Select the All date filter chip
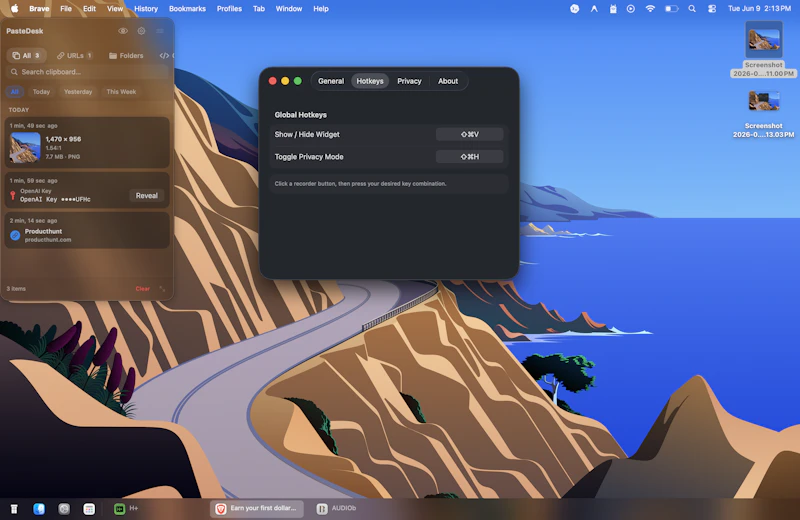 tap(14, 92)
